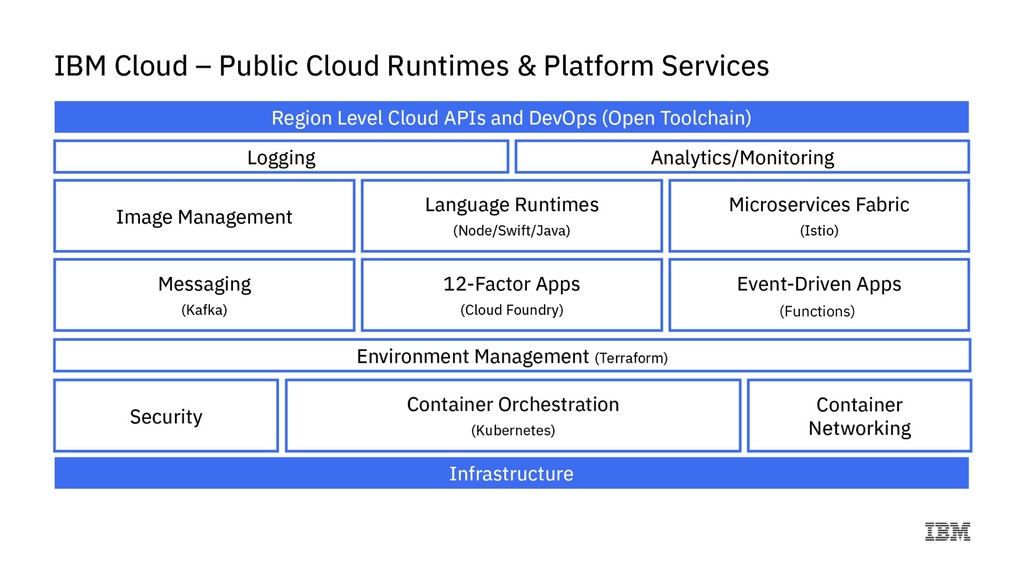
Task: Click the Logging box
Action: tap(281, 157)
